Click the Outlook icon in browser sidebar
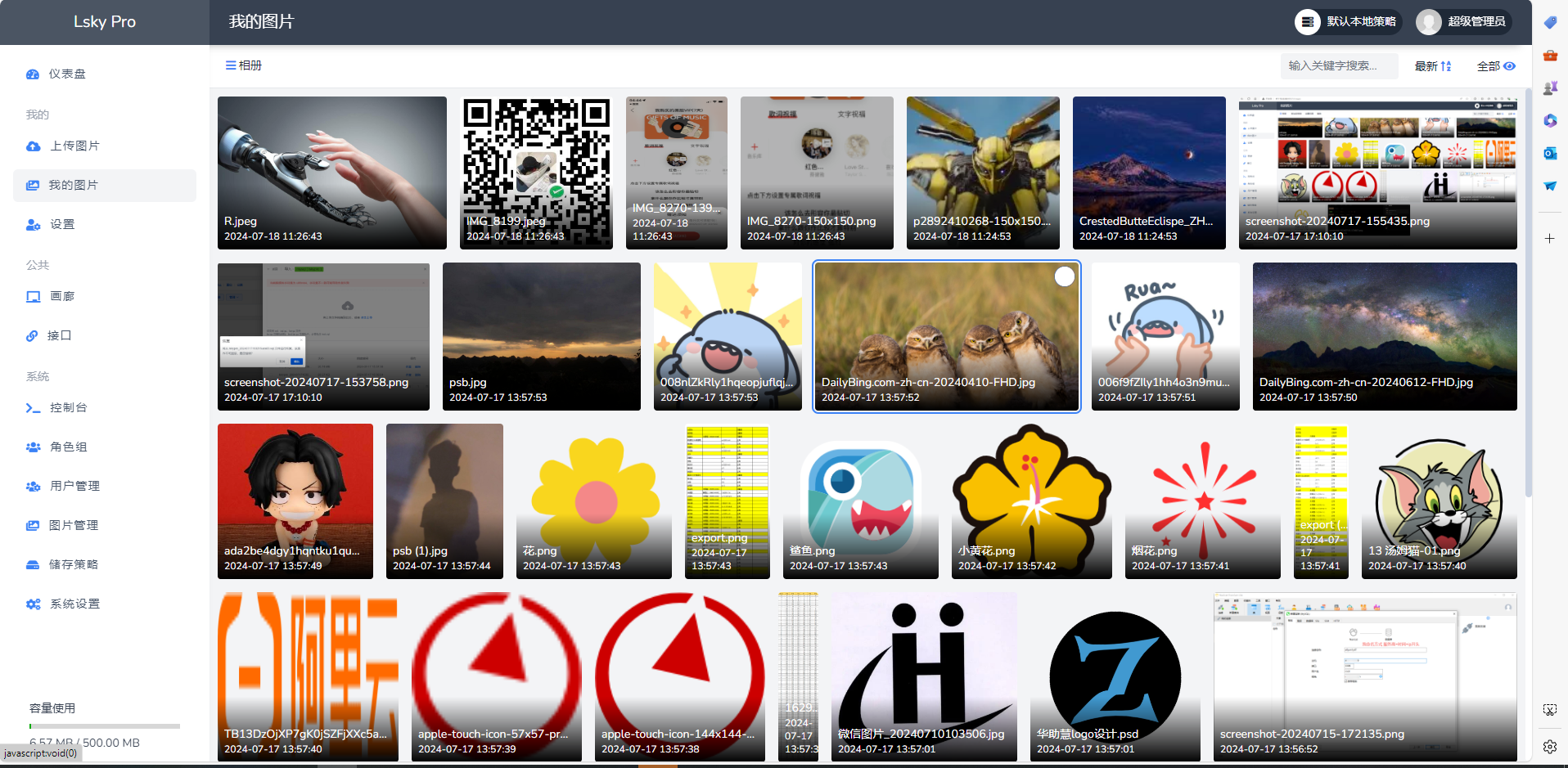This screenshot has width=1568, height=768. point(1550,154)
